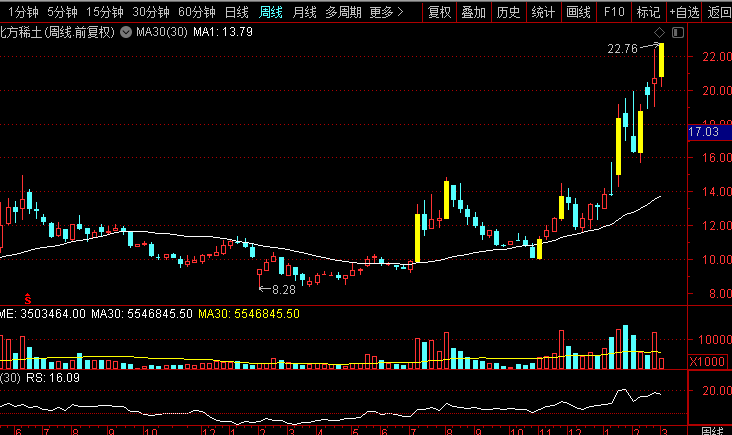The image size is (732, 435).
Task: Click the 12.00 price axis label
Action: click(x=717, y=225)
